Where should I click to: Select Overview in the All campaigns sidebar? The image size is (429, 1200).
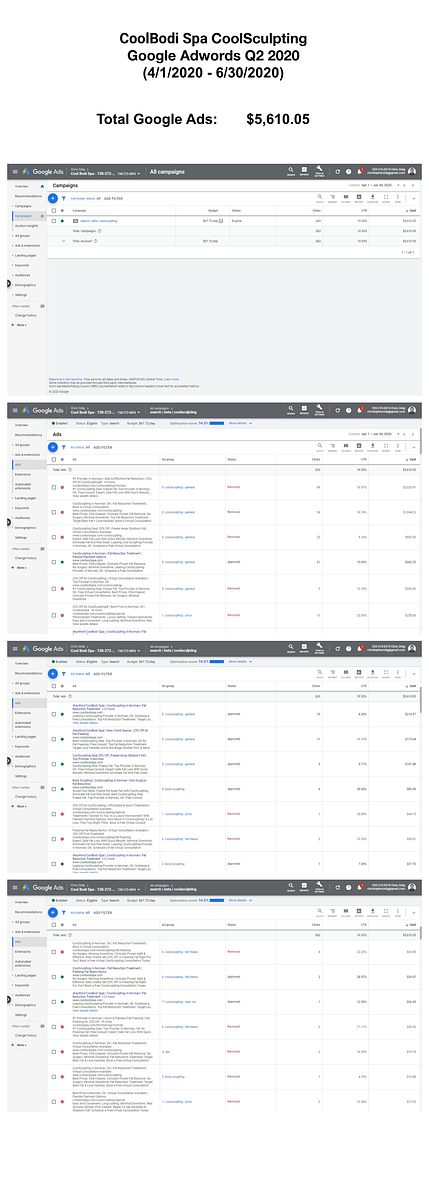(x=22, y=186)
